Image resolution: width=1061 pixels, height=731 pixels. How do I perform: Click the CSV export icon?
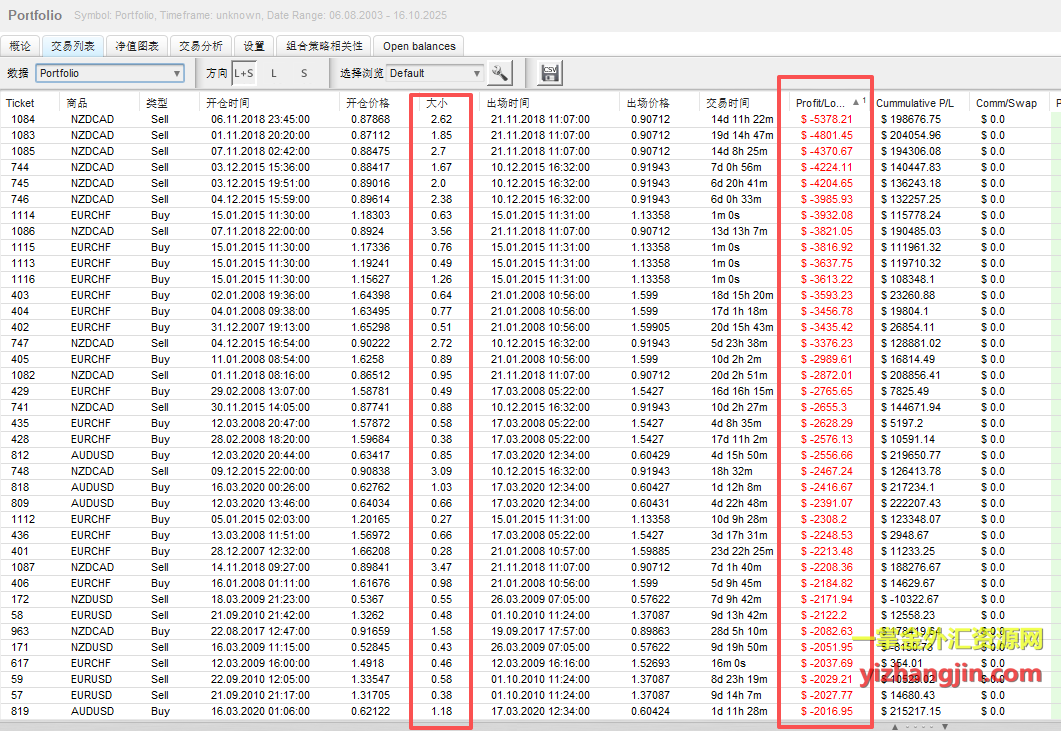tap(549, 73)
